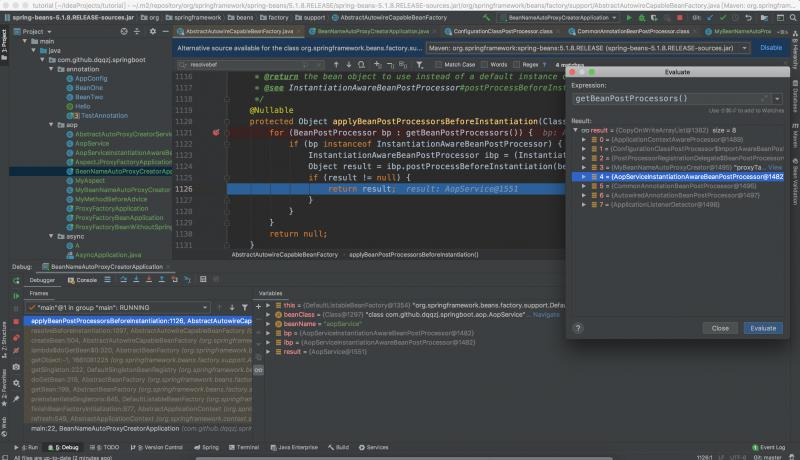Image resolution: width=800 pixels, height=460 pixels.
Task: Click the green Run icon in top toolbar
Action: [x=629, y=17]
